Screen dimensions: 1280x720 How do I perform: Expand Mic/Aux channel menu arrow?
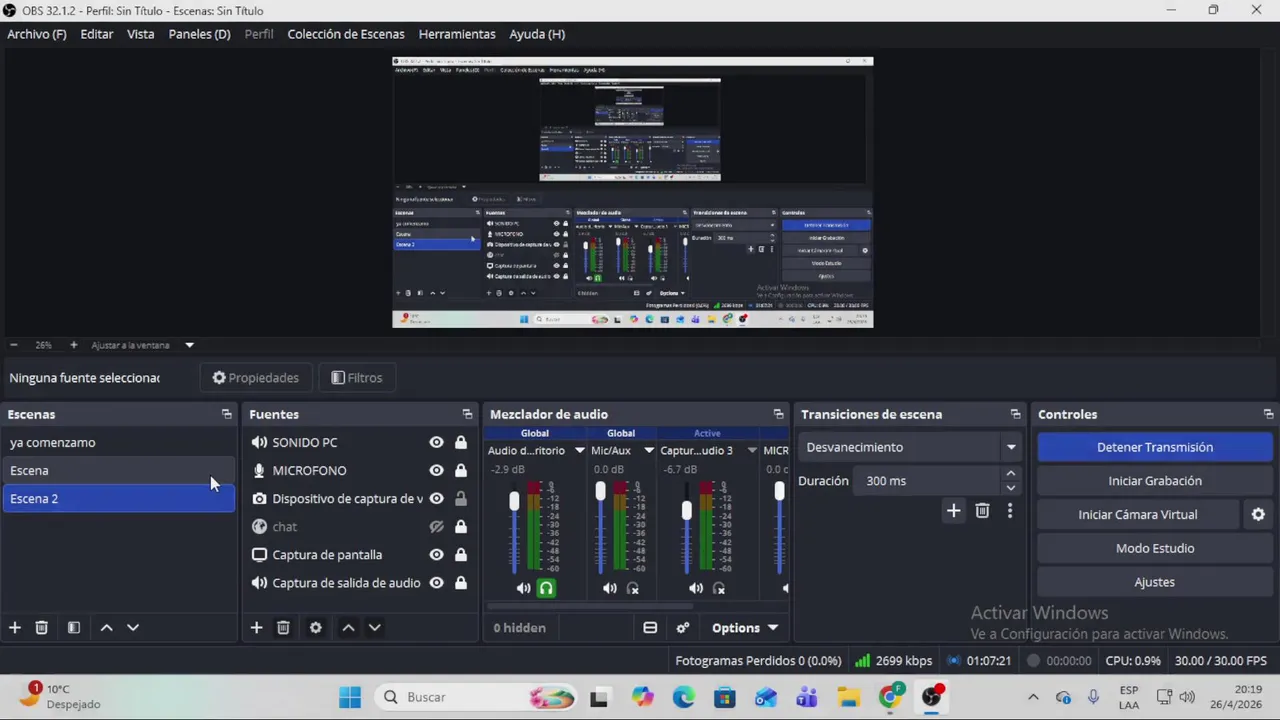(x=649, y=450)
